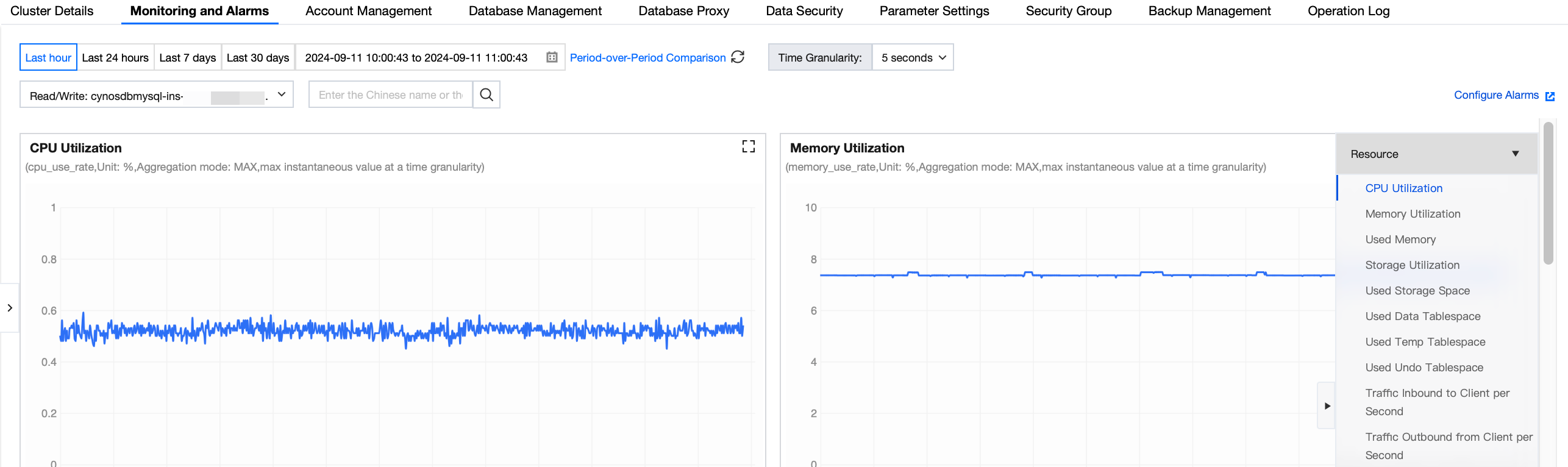1568x467 pixels.
Task: Open the Configure Alarms link
Action: point(1496,95)
